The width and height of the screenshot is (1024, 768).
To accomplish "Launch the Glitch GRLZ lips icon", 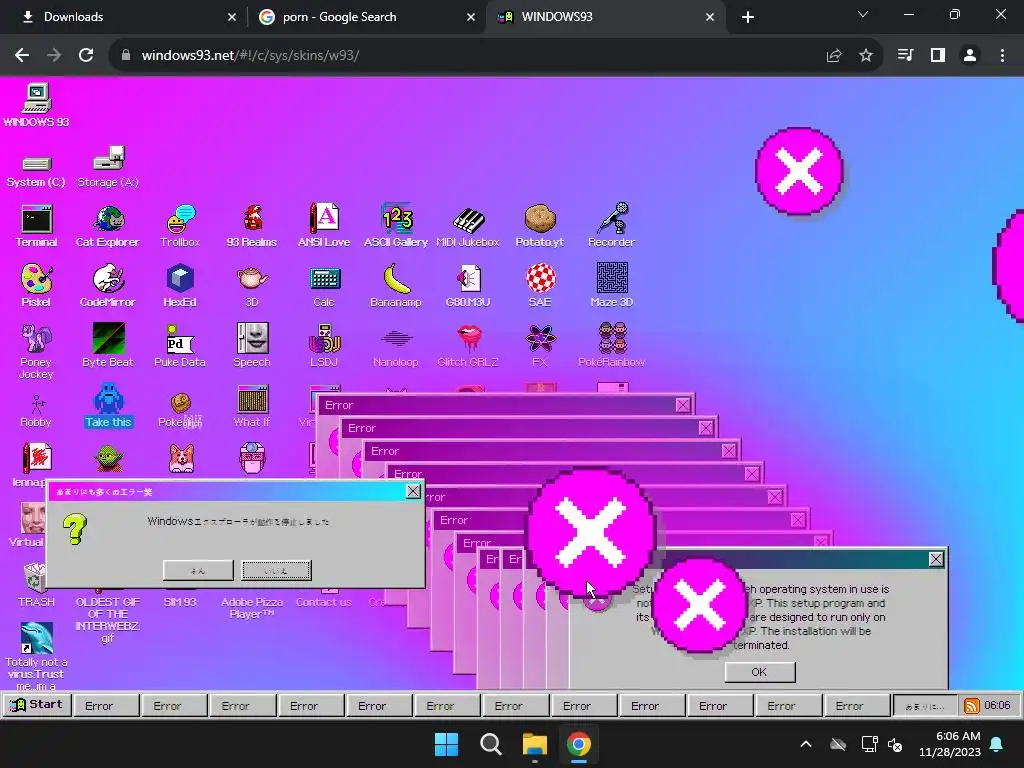I will point(468,346).
